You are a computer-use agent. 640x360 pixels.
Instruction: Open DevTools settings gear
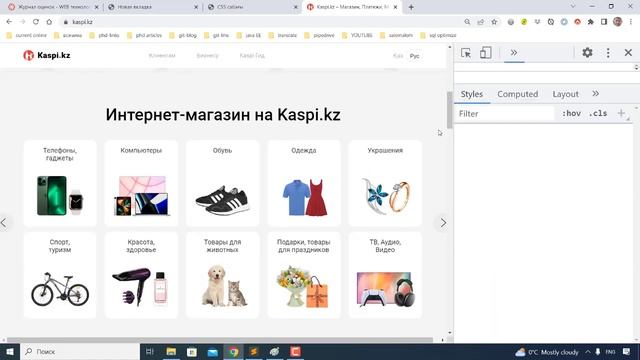pos(587,53)
